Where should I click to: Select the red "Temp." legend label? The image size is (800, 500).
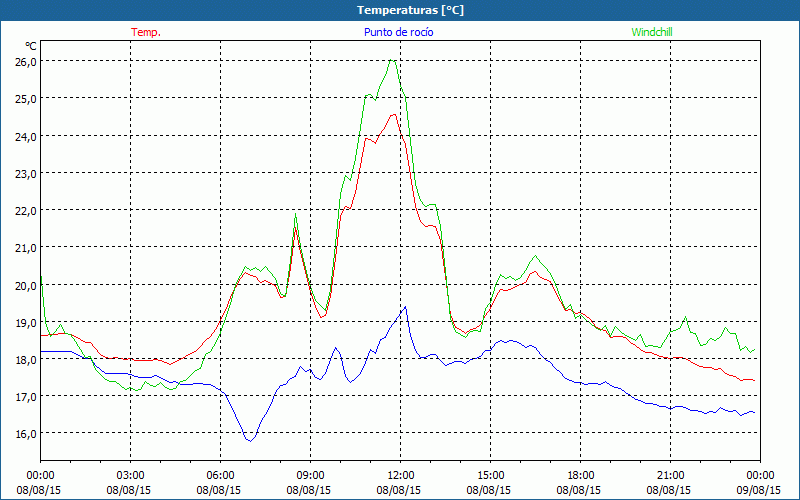(146, 32)
